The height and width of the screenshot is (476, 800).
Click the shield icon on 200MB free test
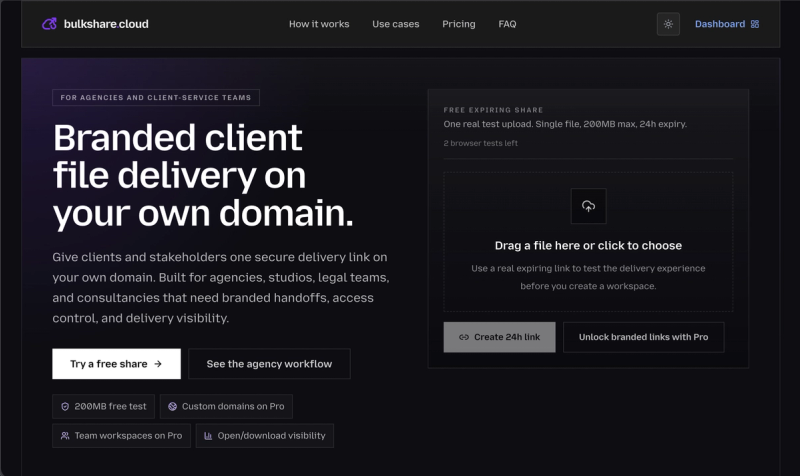[x=65, y=407]
